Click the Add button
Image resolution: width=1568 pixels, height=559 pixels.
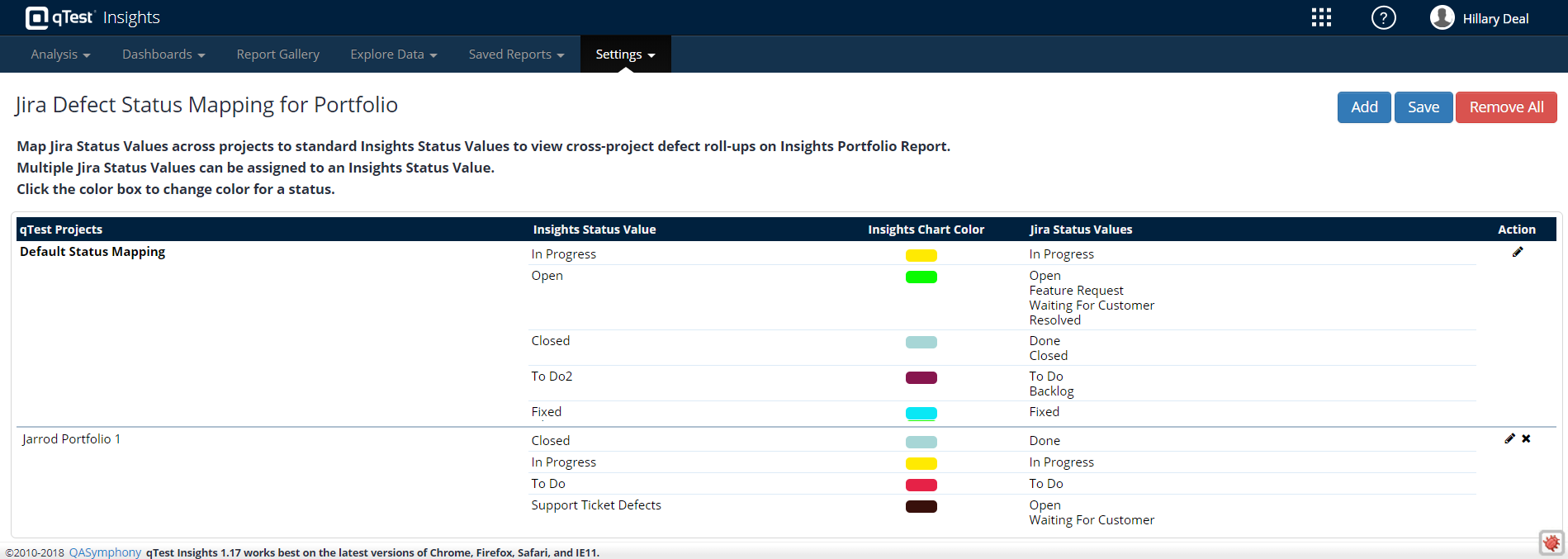pyautogui.click(x=1363, y=107)
